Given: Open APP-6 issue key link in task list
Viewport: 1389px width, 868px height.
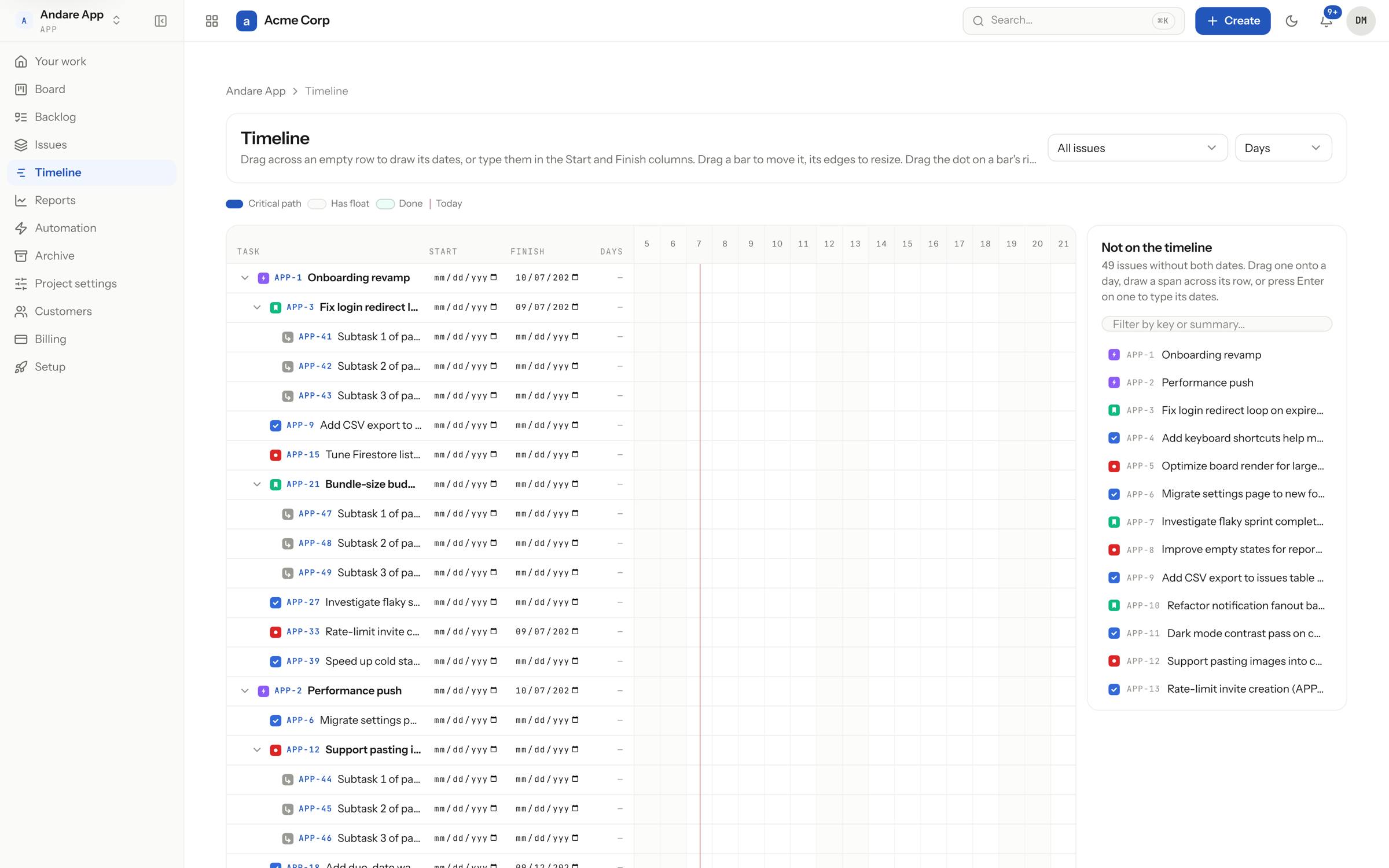Looking at the screenshot, I should [x=300, y=720].
